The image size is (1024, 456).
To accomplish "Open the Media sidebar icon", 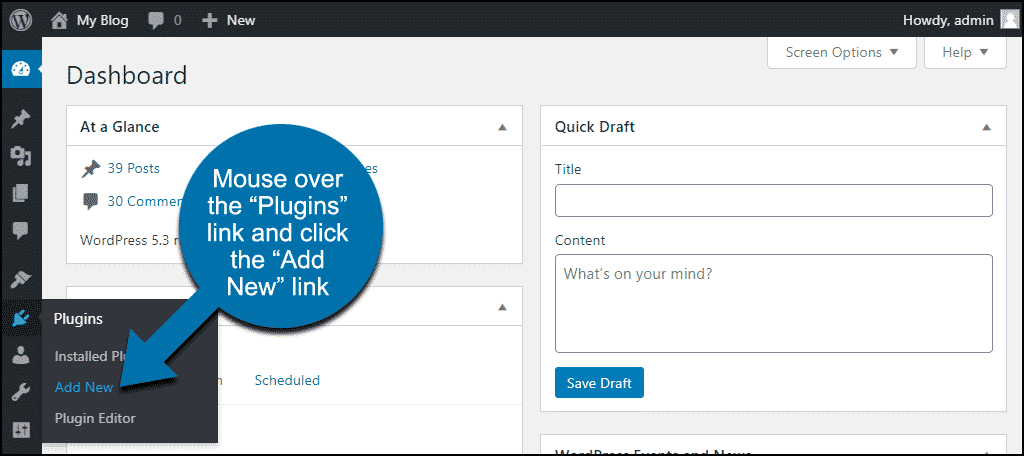I will pyautogui.click(x=21, y=156).
